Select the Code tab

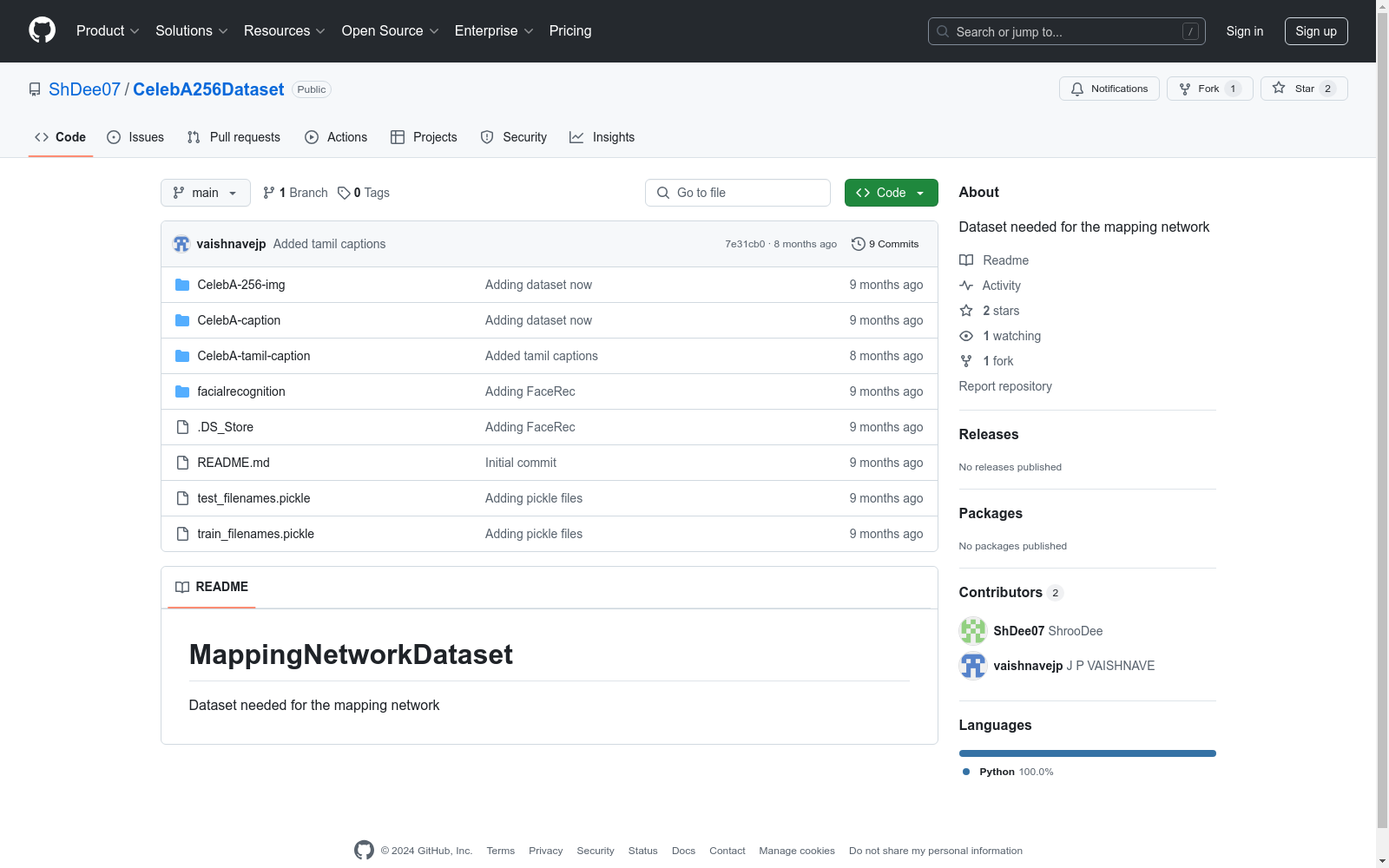coord(61,137)
